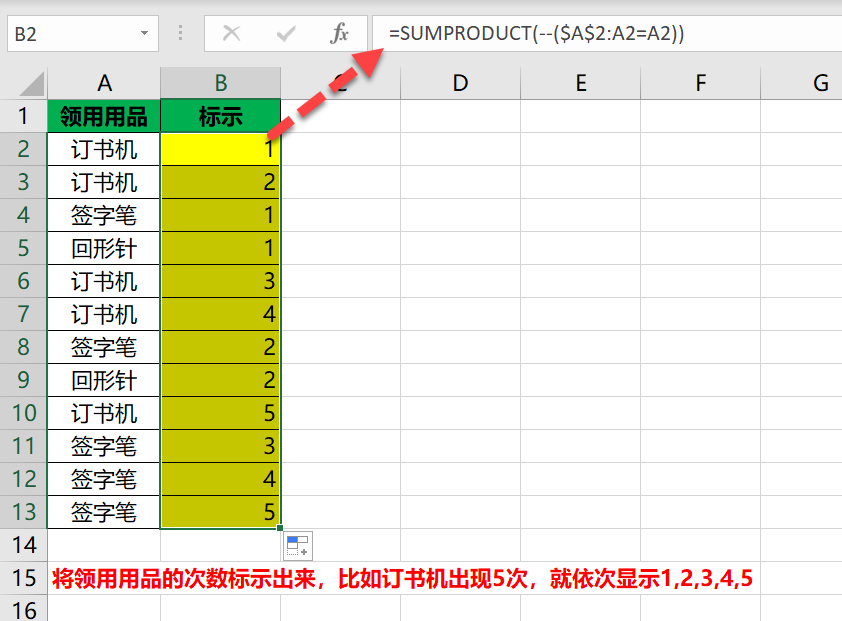Screen dimensions: 842x621
Task: Select row 8 header
Action: click(x=24, y=347)
